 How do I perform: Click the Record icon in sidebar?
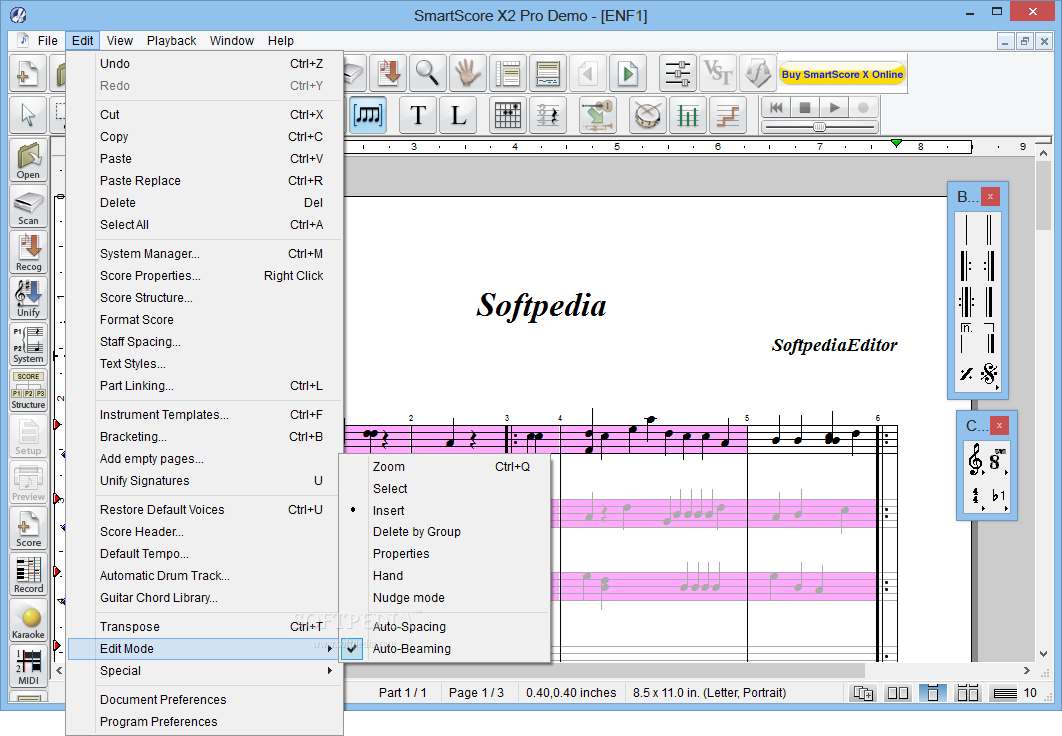pos(28,575)
